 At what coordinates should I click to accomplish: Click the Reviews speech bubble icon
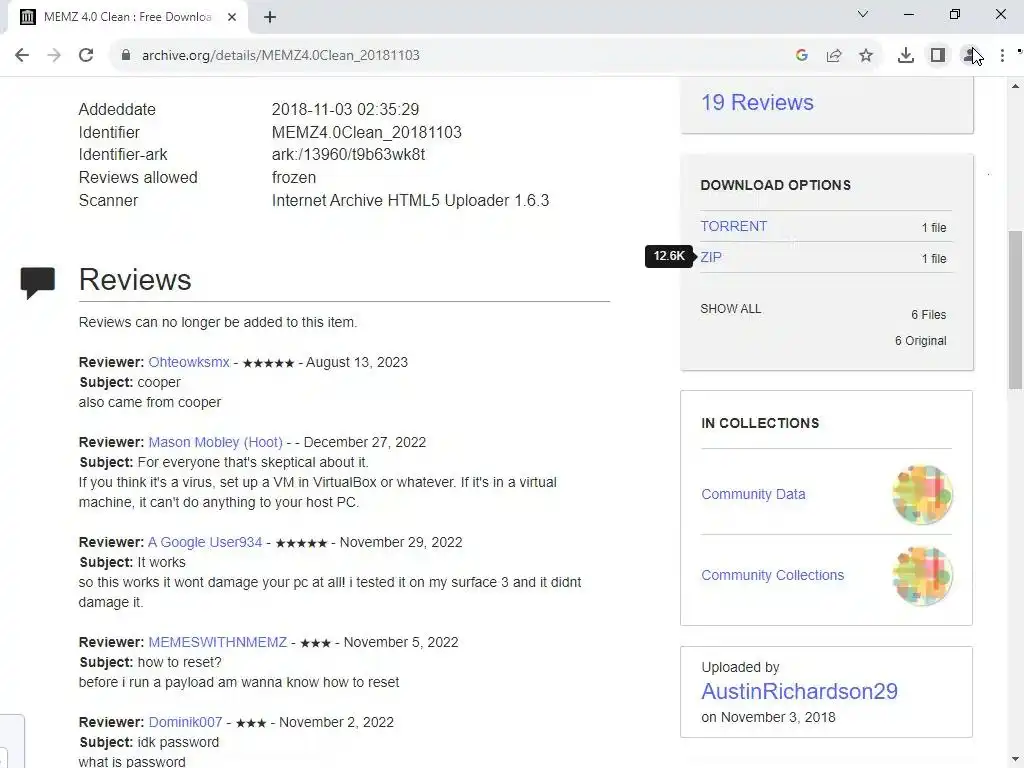[38, 283]
